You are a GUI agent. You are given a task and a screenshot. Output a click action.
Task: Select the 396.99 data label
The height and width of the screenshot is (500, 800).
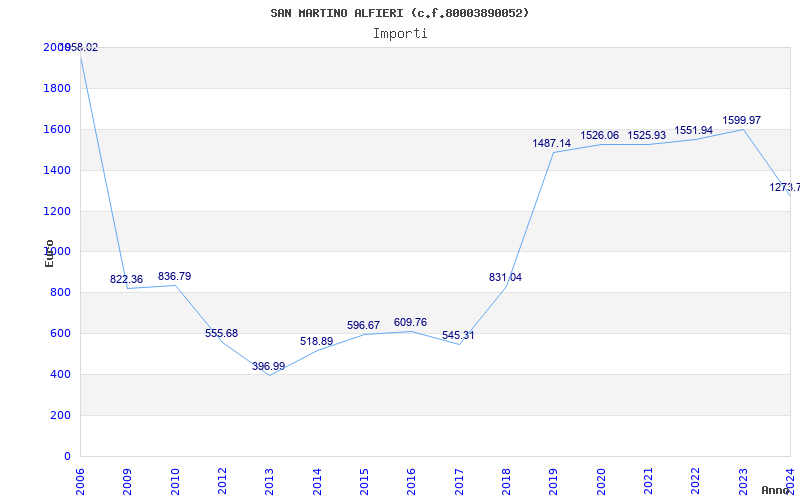(268, 366)
